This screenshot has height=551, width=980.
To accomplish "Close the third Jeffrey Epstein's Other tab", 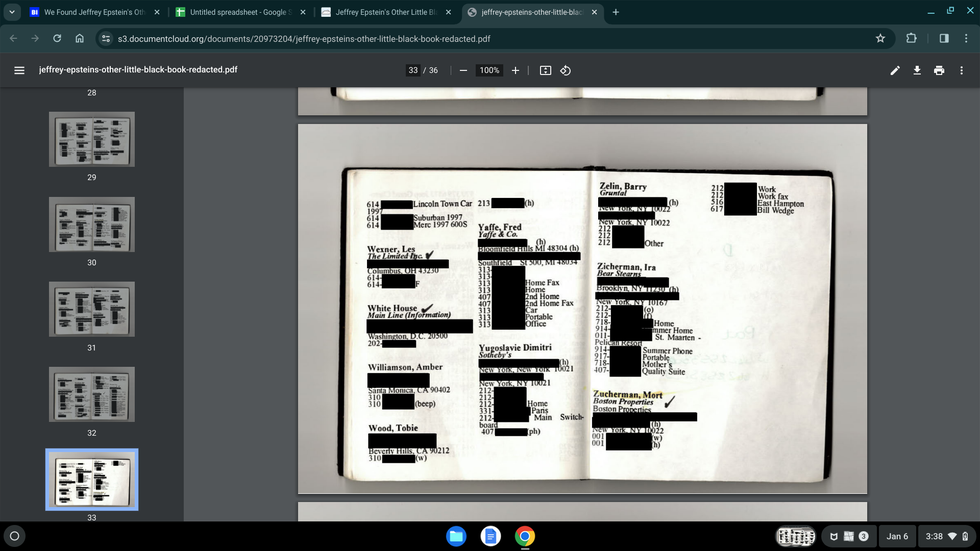I will click(x=448, y=12).
